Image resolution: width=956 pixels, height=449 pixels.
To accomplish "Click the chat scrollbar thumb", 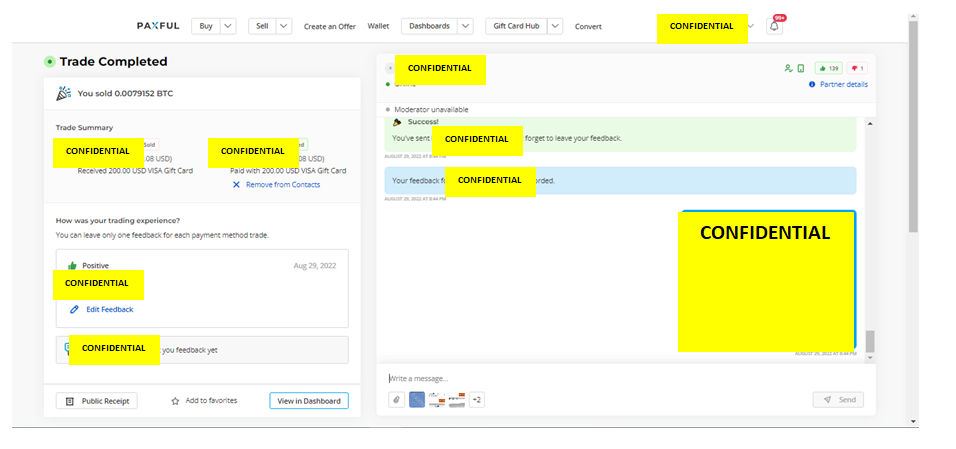I will click(x=870, y=341).
